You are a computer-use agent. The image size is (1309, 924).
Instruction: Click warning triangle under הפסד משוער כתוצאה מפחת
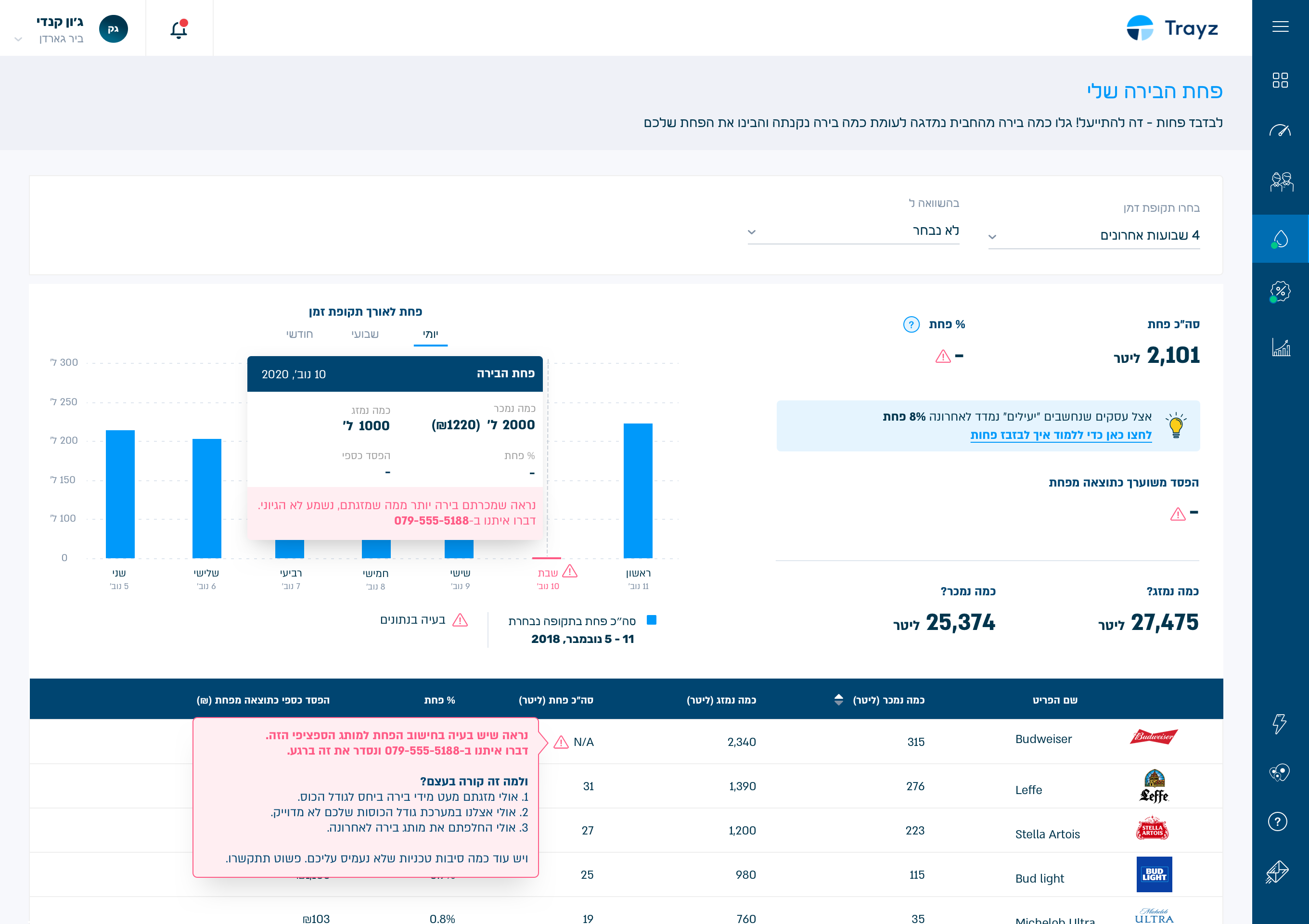point(1178,514)
